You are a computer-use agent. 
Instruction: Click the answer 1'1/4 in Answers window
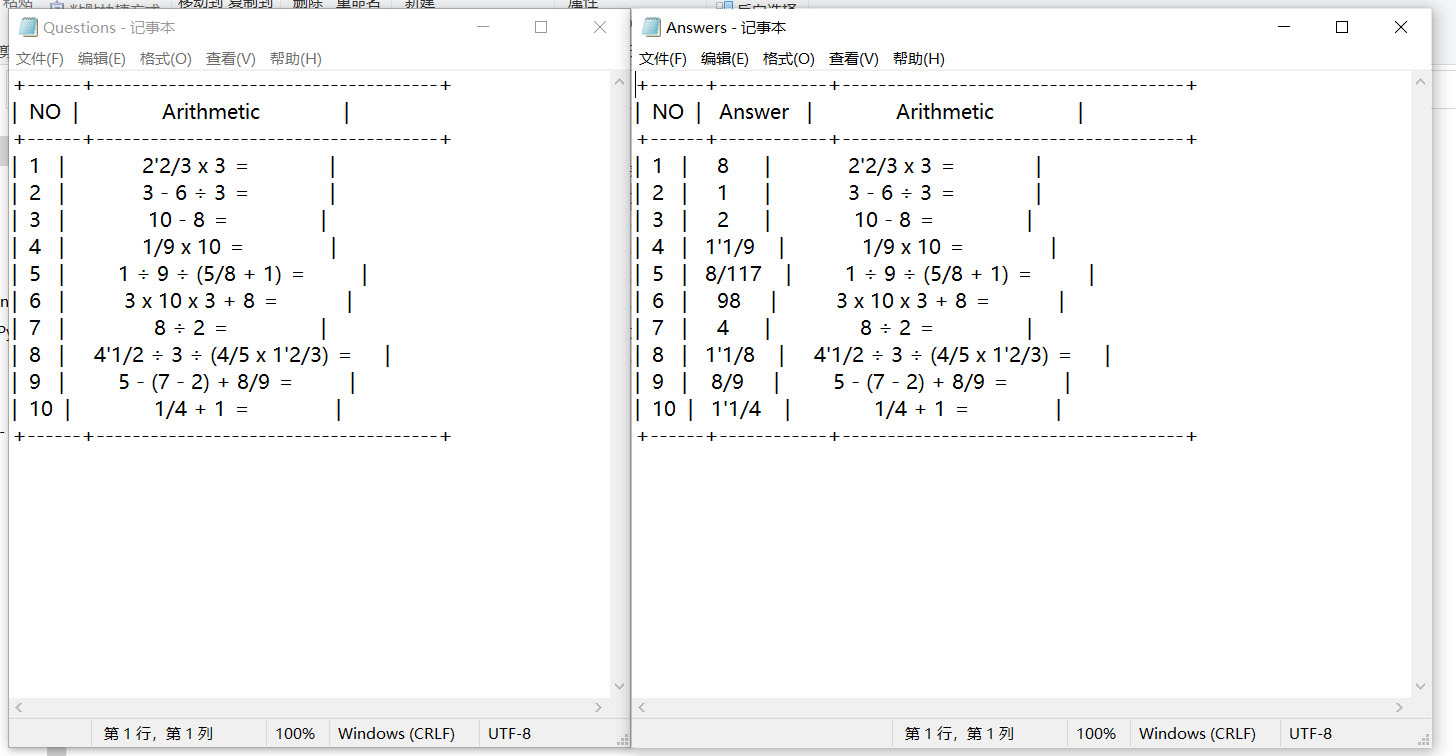pyautogui.click(x=736, y=409)
